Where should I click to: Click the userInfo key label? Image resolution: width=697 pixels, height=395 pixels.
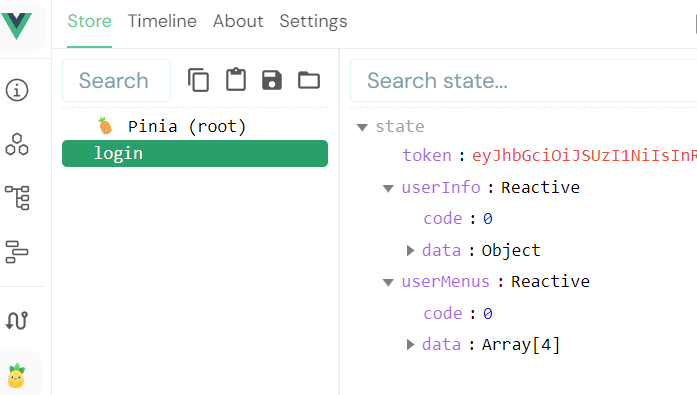441,188
